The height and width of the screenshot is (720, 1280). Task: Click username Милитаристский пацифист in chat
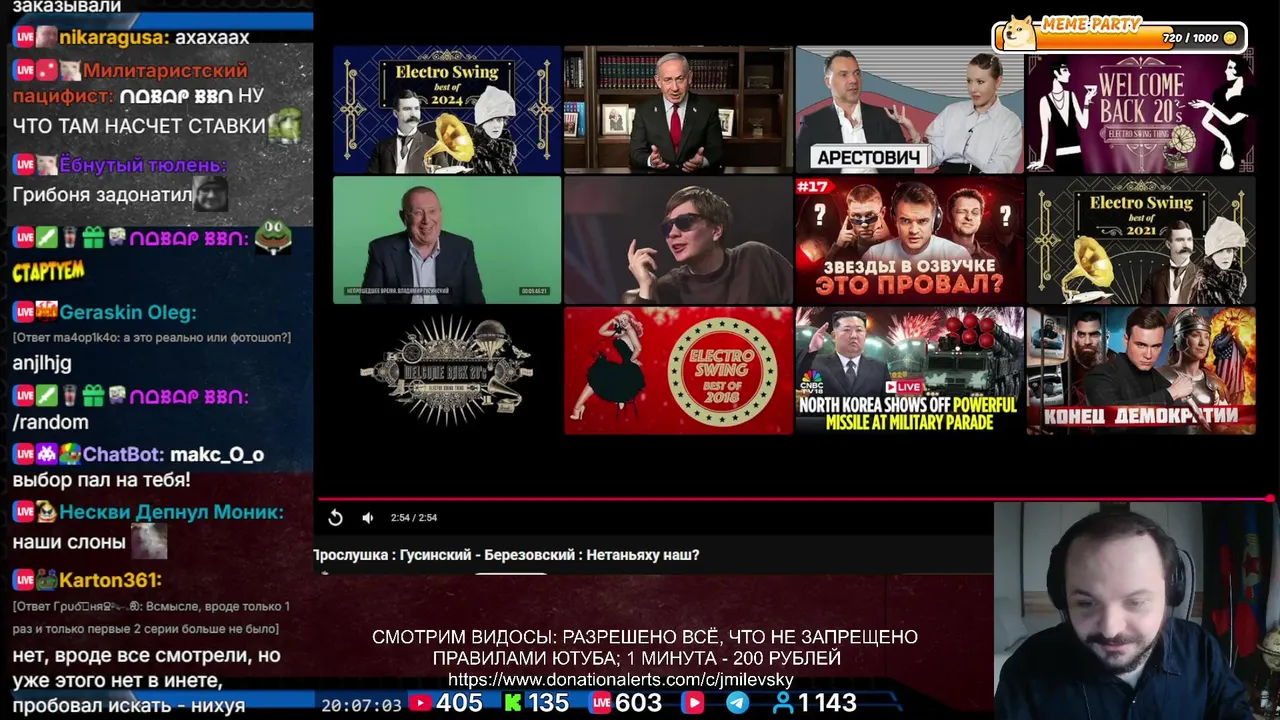click(x=130, y=84)
